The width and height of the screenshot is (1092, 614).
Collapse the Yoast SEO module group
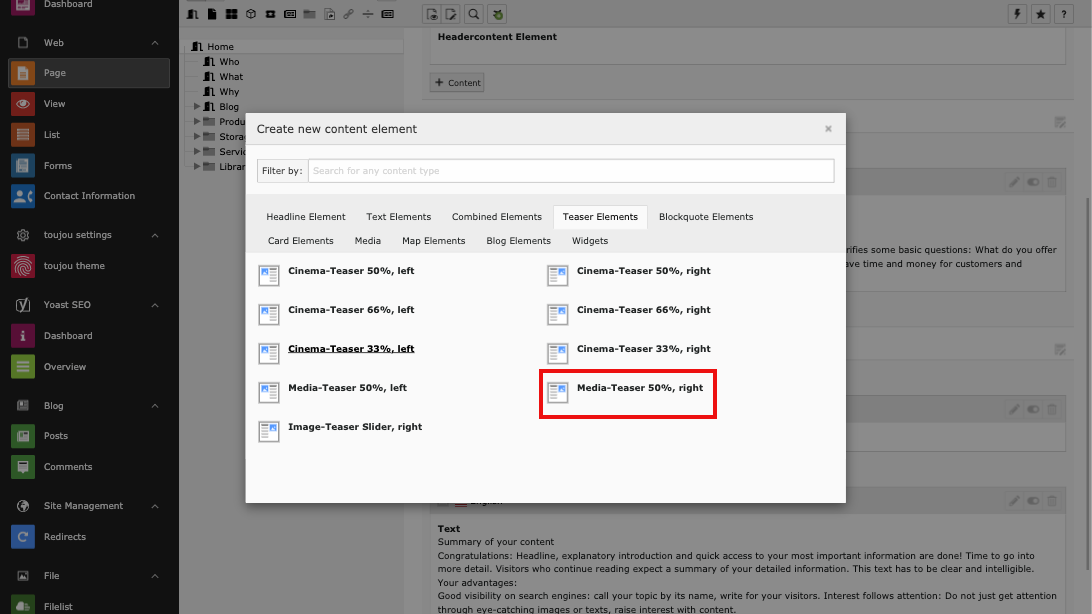tap(155, 305)
